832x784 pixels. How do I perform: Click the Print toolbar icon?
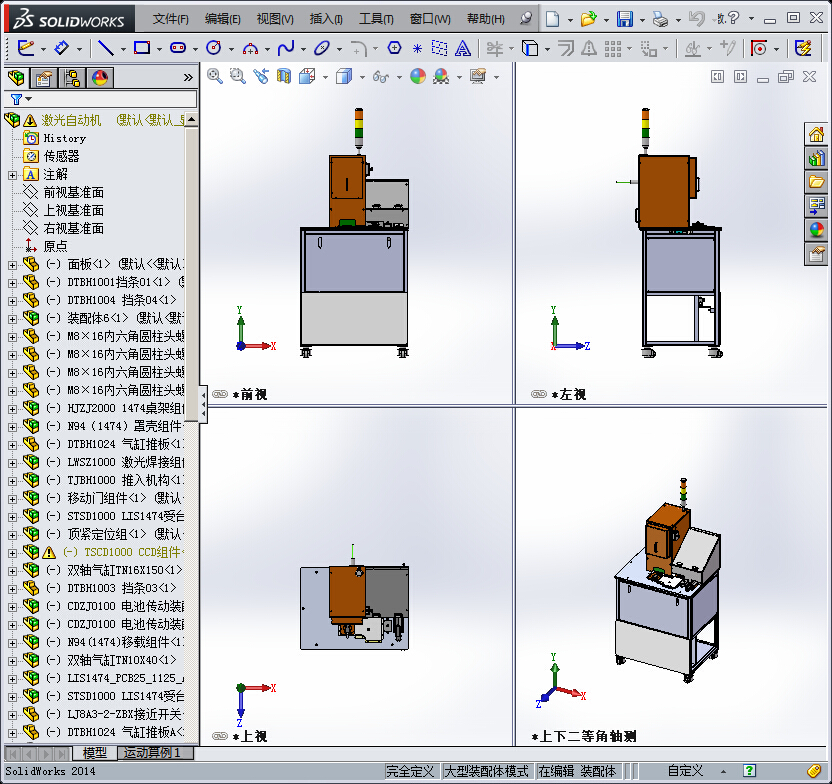(x=661, y=19)
